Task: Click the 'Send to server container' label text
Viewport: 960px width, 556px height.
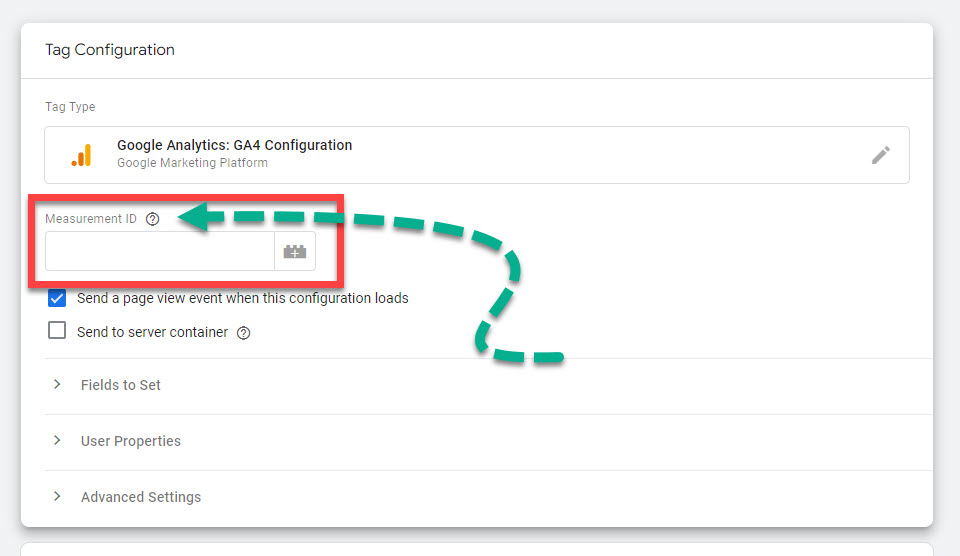Action: pyautogui.click(x=152, y=332)
